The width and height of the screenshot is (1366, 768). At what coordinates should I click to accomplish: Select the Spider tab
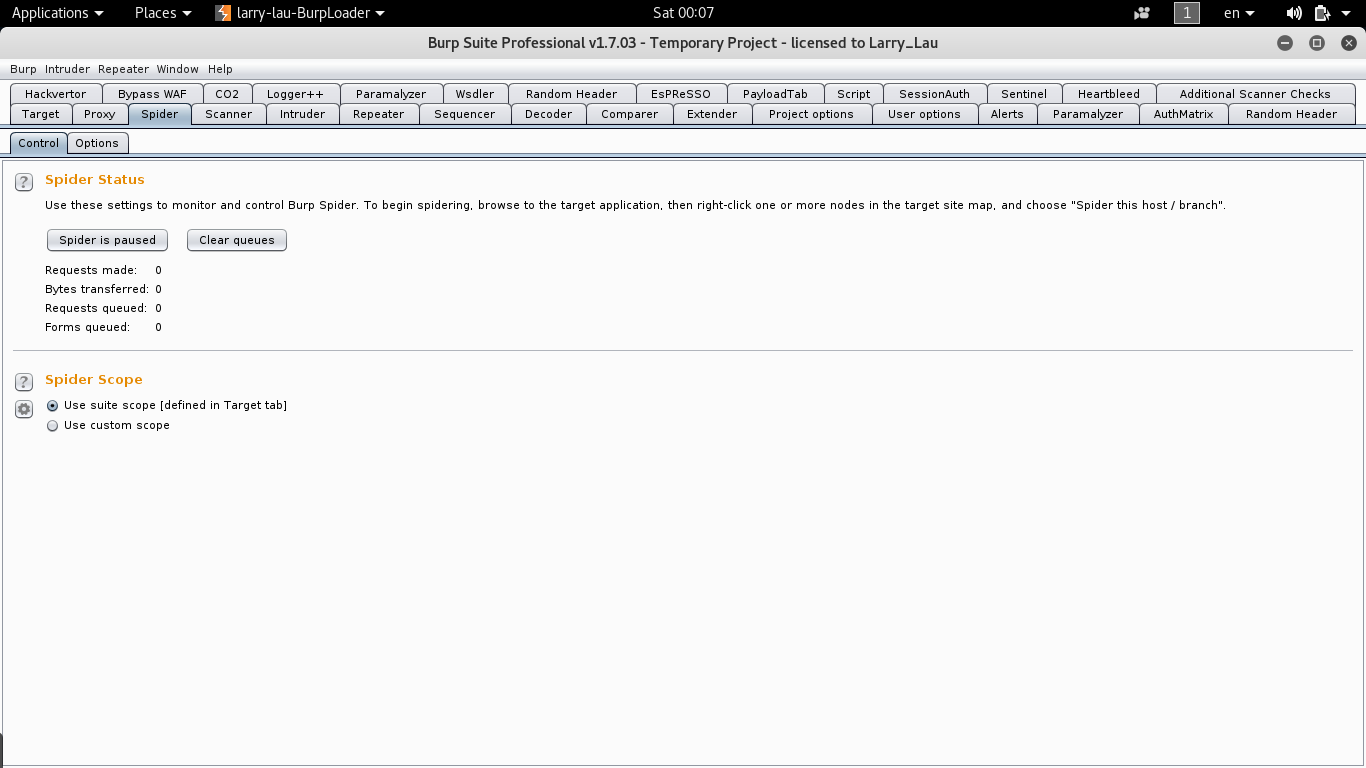point(160,114)
